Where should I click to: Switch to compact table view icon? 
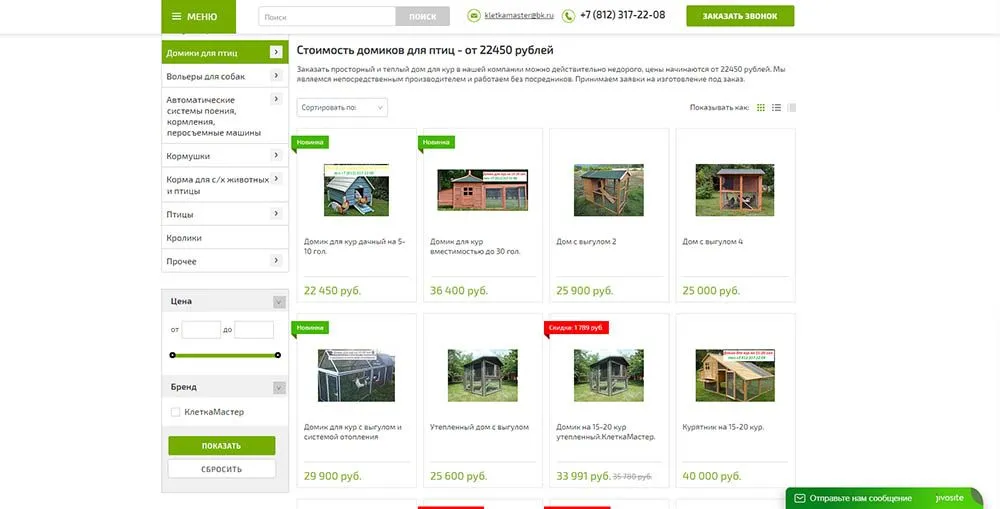792,107
